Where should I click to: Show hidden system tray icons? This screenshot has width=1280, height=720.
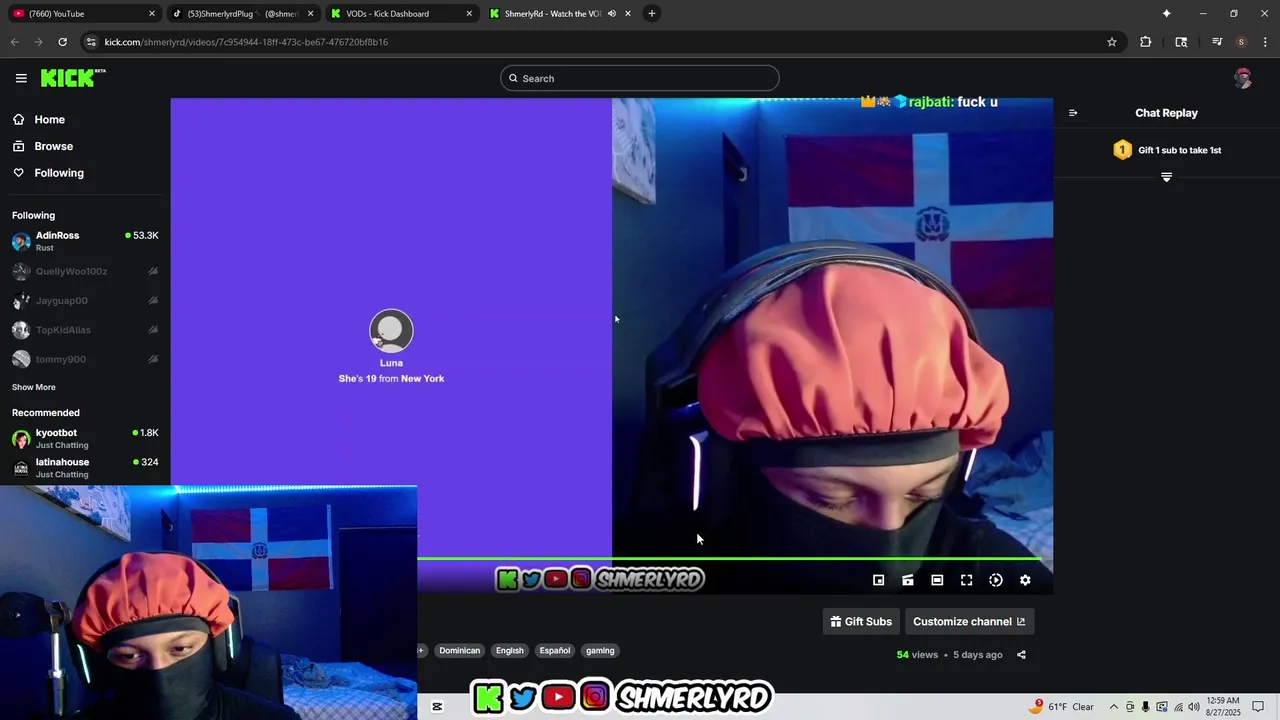(x=1113, y=707)
